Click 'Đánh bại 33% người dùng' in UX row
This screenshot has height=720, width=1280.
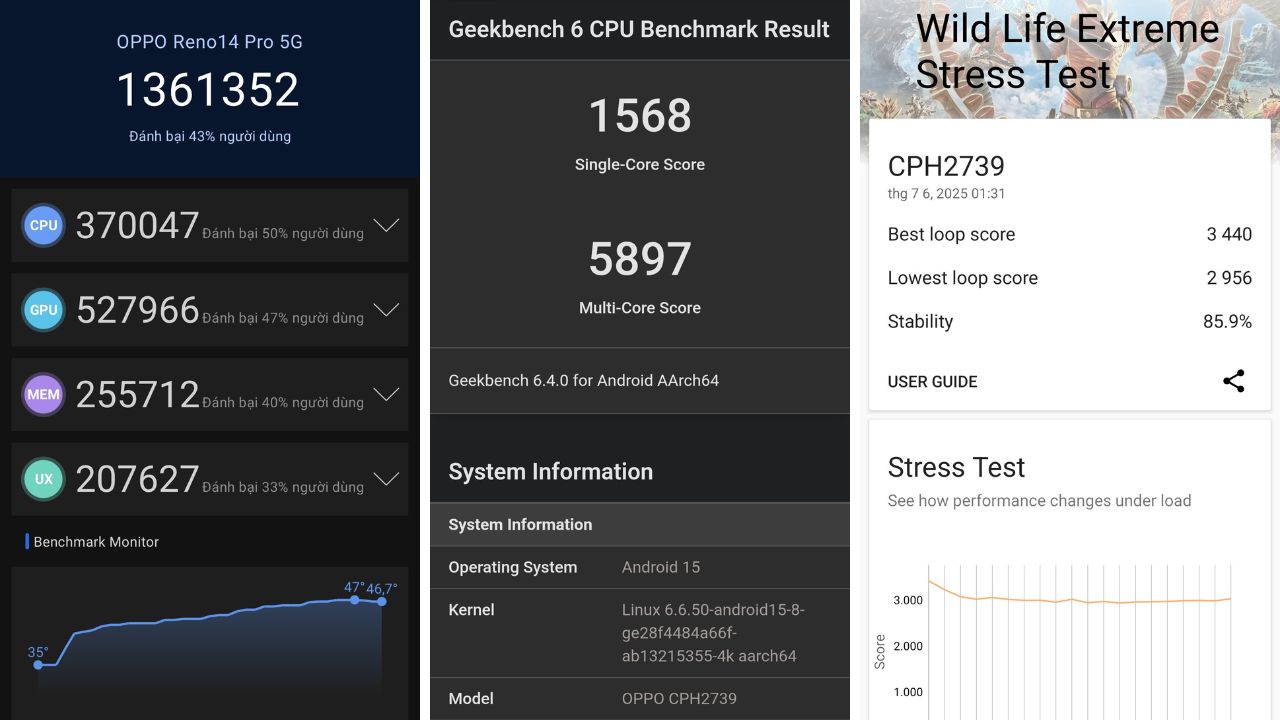pos(283,488)
